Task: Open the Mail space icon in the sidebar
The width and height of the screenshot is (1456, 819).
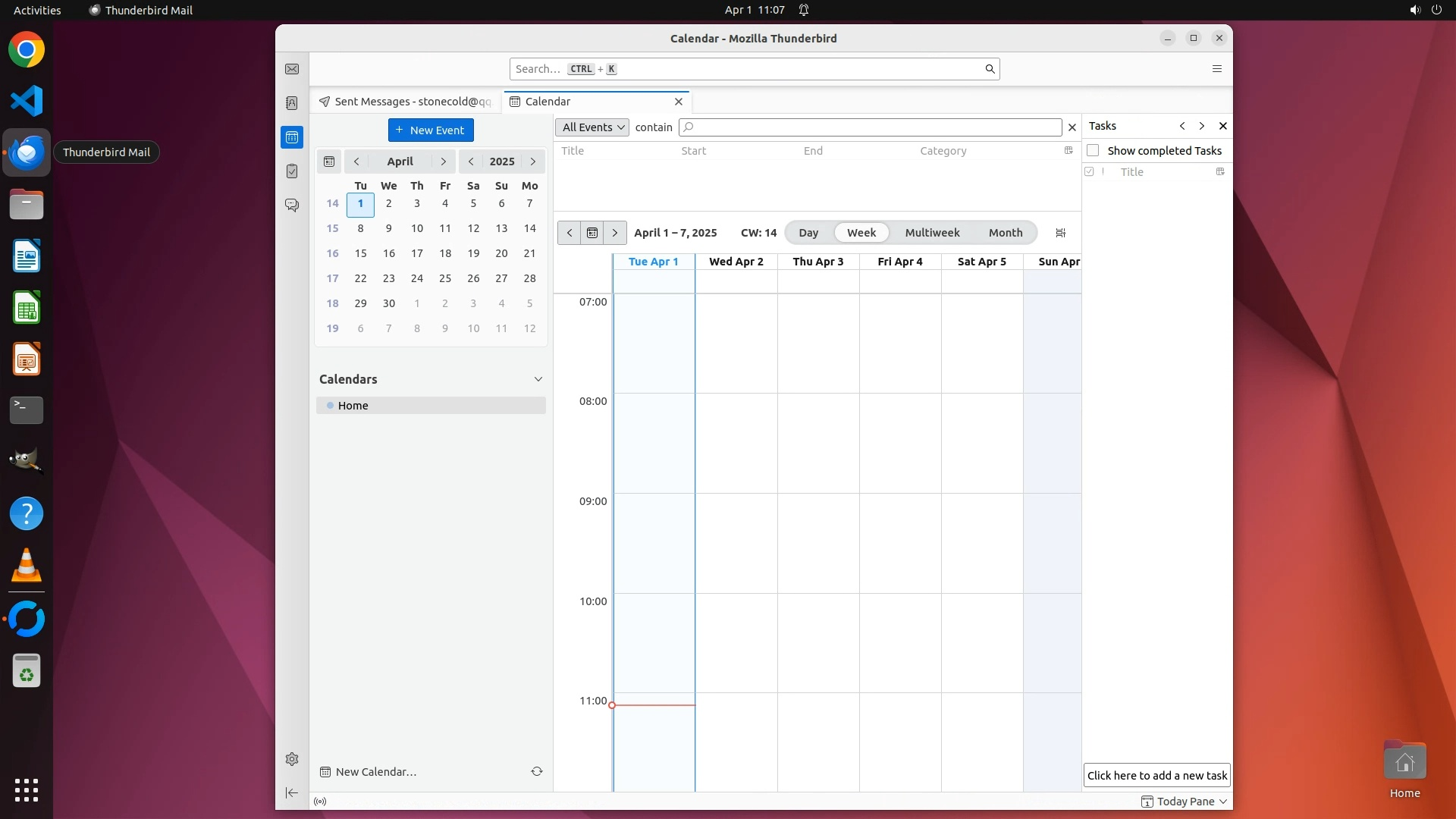Action: (x=292, y=69)
